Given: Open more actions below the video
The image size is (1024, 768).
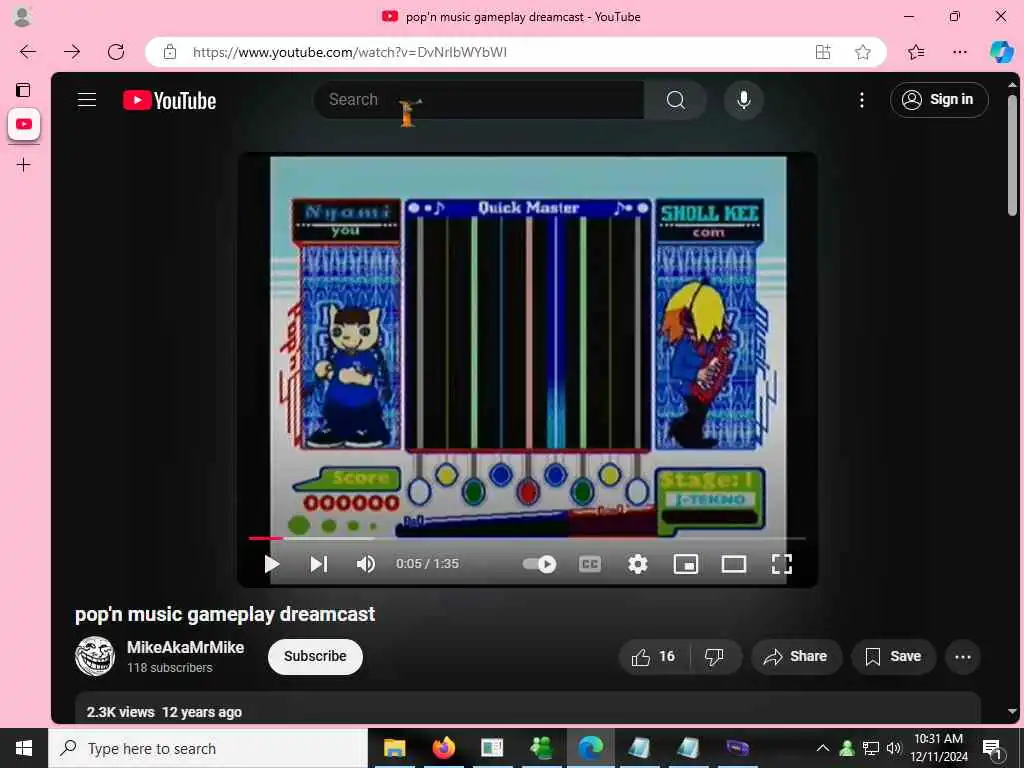Looking at the screenshot, I should (963, 656).
